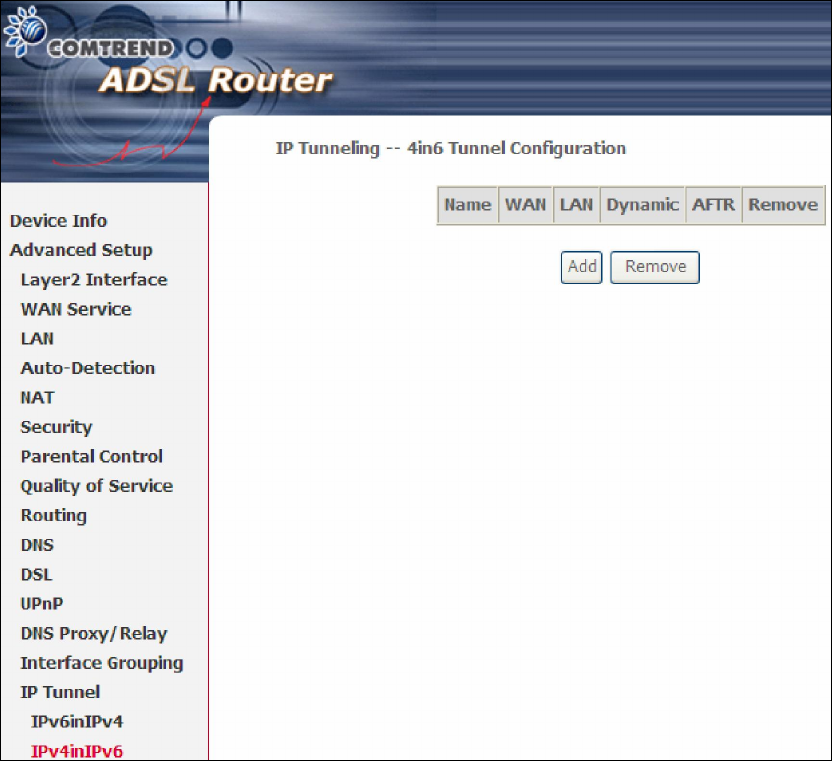
Task: Click the ADSL Router banner title
Action: point(216,81)
